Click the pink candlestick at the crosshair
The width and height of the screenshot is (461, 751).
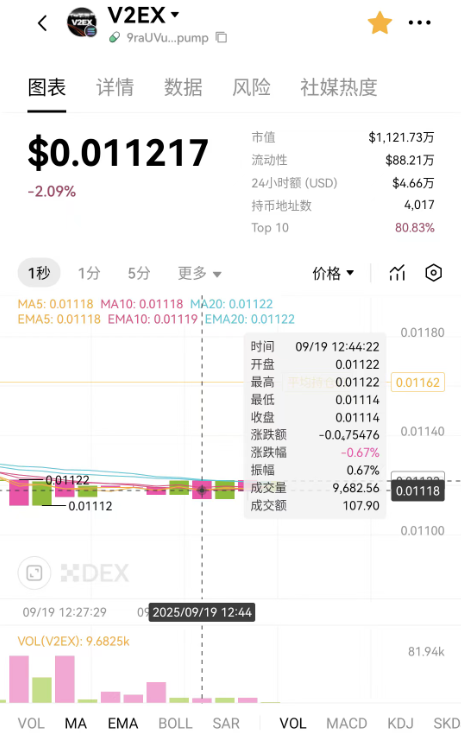tap(202, 489)
